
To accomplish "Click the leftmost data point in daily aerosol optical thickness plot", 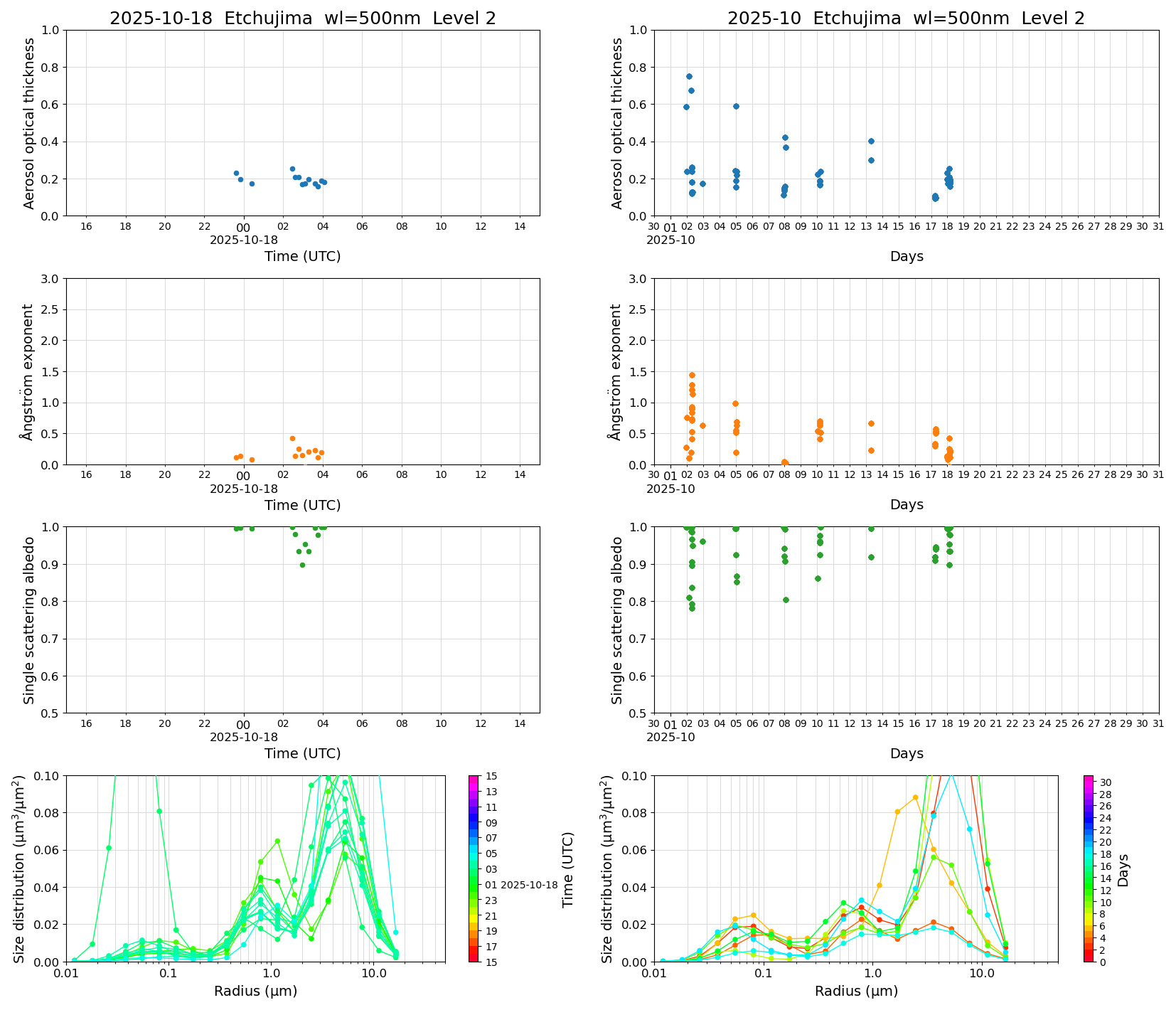I will coord(236,173).
